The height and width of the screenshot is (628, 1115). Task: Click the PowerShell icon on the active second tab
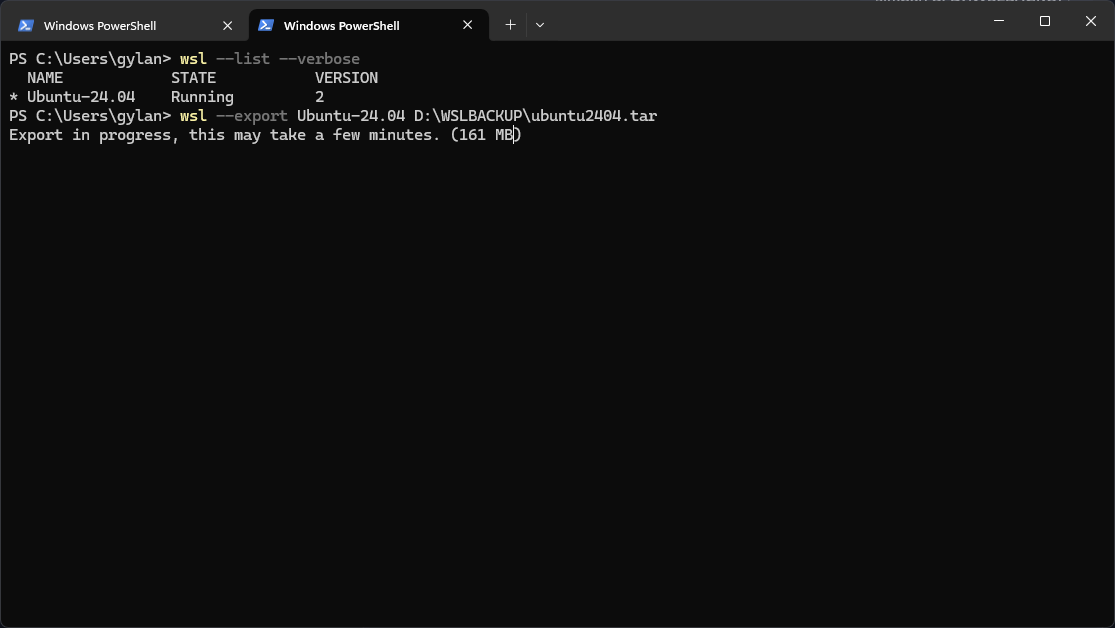[x=266, y=25]
